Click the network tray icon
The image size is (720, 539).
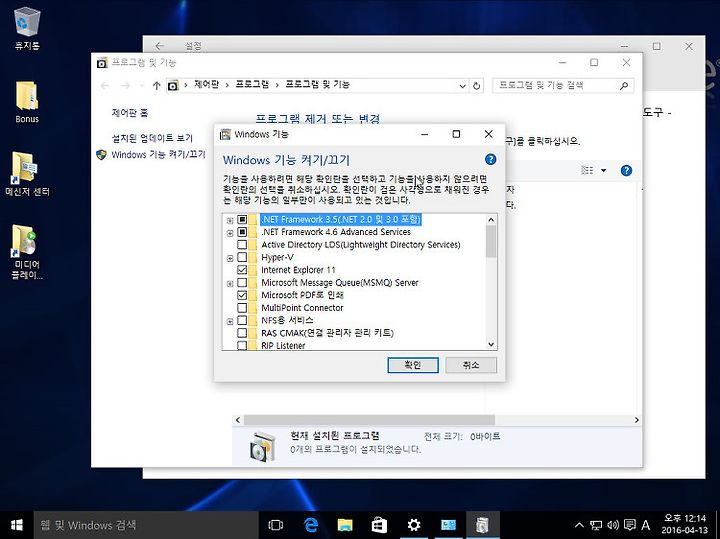point(596,525)
